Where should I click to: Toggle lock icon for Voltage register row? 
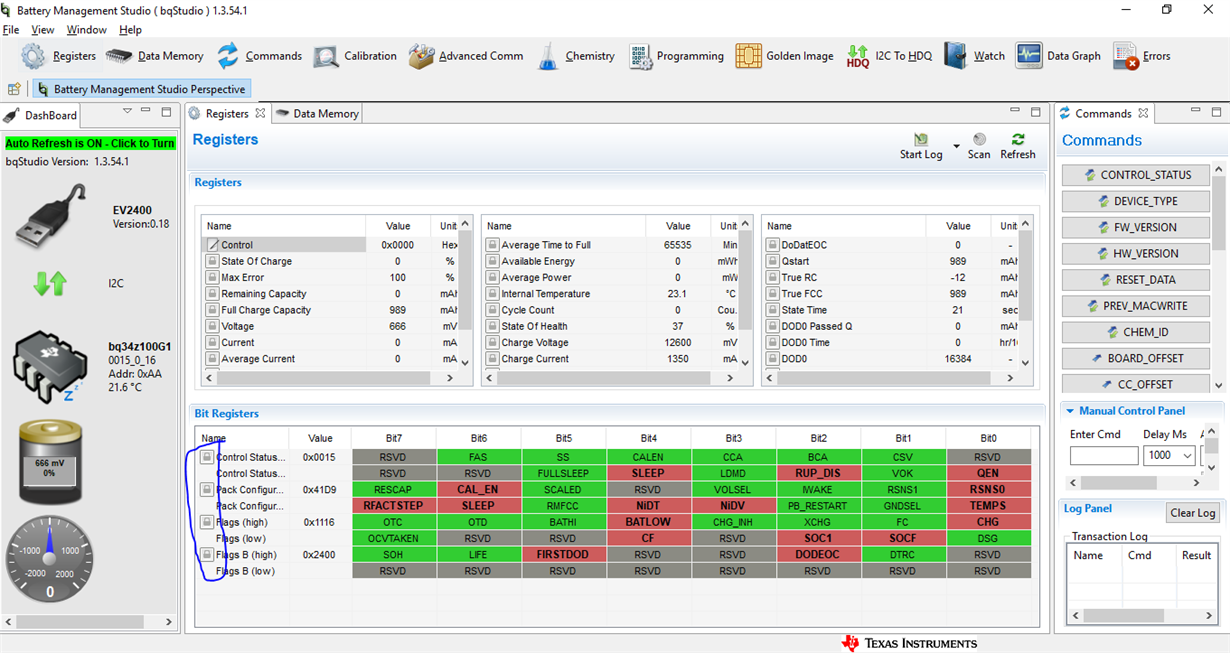[x=212, y=326]
